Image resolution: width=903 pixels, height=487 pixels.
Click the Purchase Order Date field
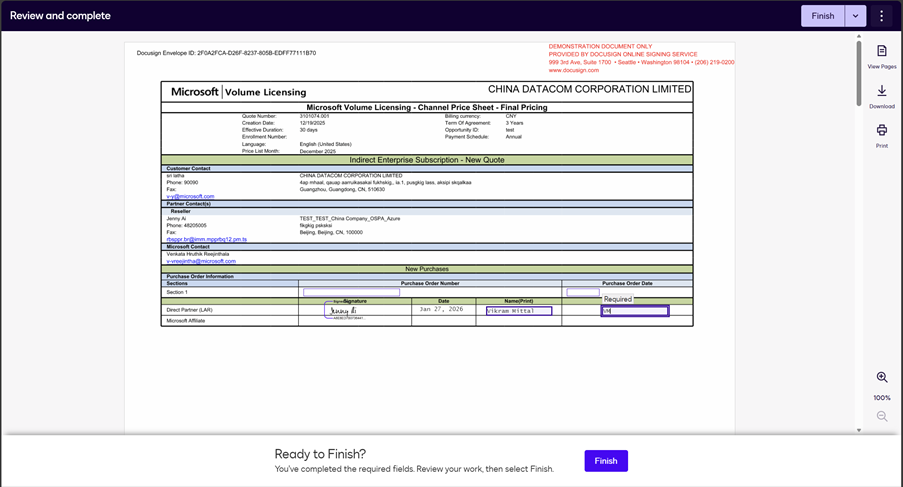(583, 292)
